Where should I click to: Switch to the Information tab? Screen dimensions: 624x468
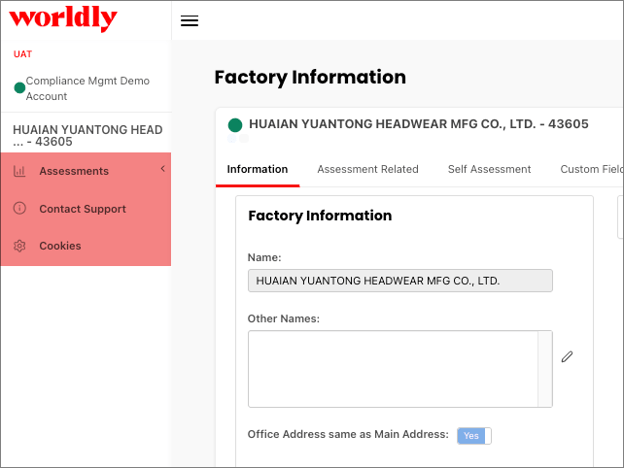point(257,169)
